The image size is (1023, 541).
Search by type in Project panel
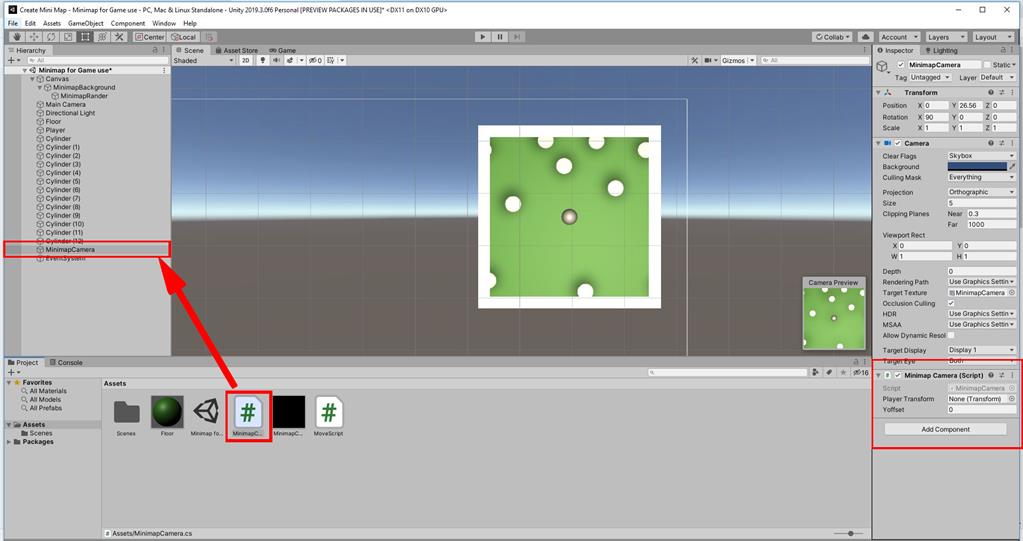[816, 372]
